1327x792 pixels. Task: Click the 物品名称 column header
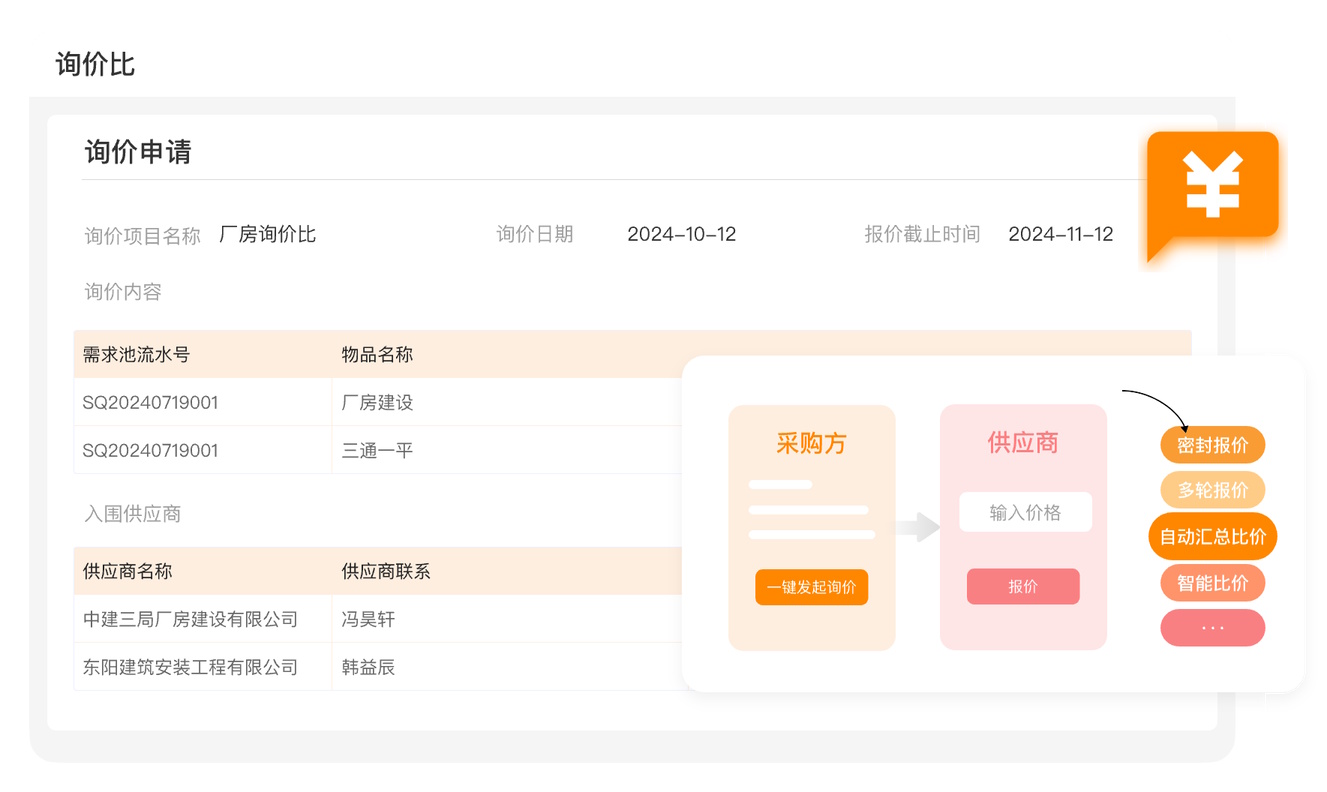[x=377, y=355]
